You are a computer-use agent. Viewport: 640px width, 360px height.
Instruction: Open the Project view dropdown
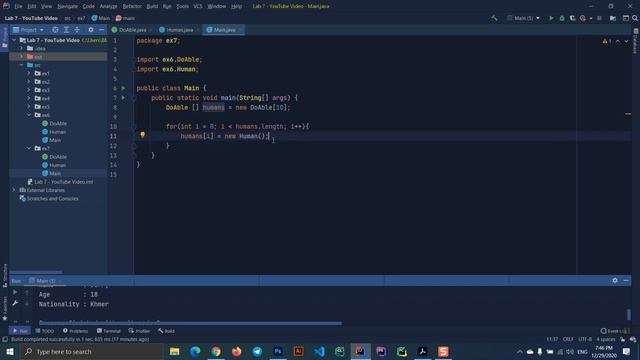pos(28,30)
